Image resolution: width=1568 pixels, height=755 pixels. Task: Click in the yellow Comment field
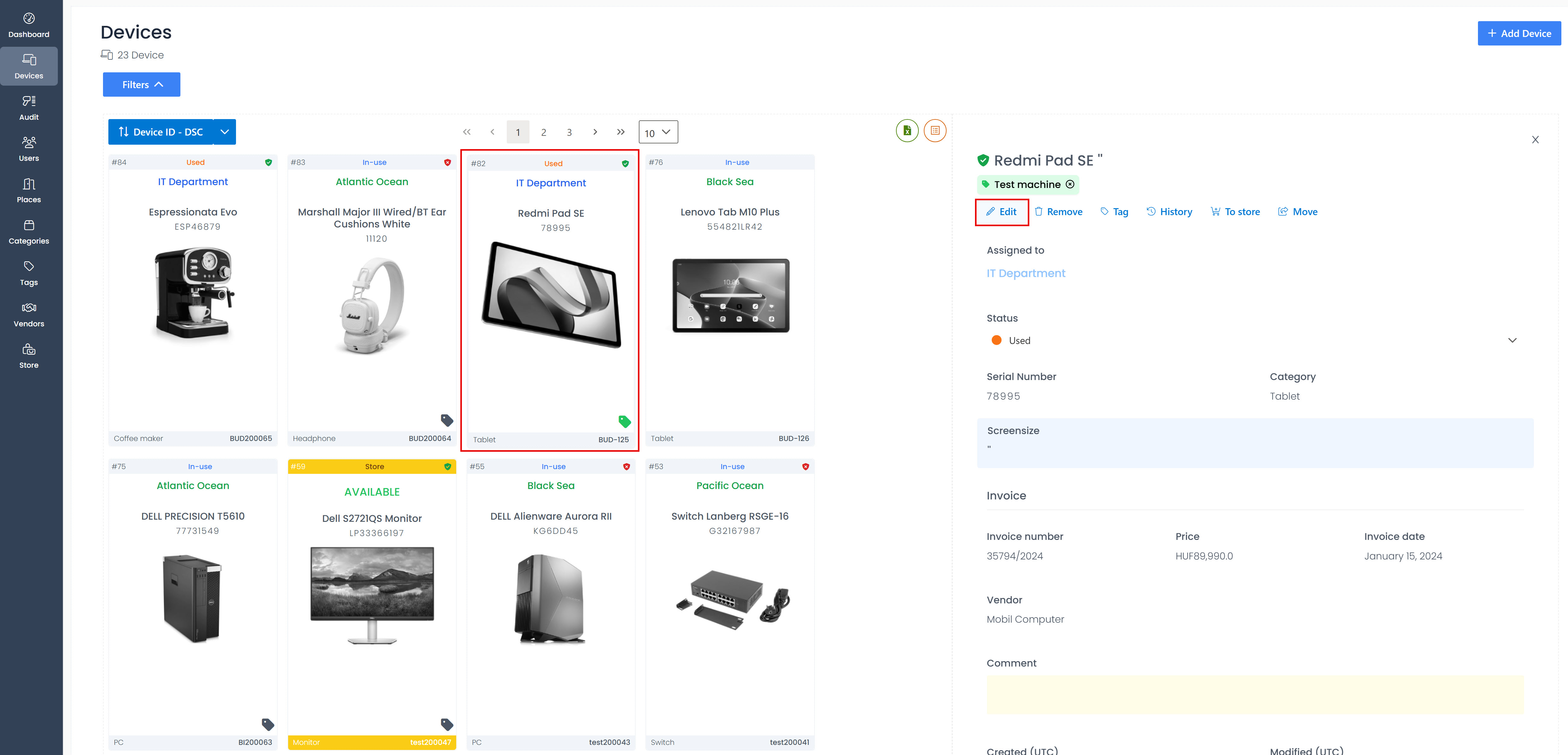1255,694
